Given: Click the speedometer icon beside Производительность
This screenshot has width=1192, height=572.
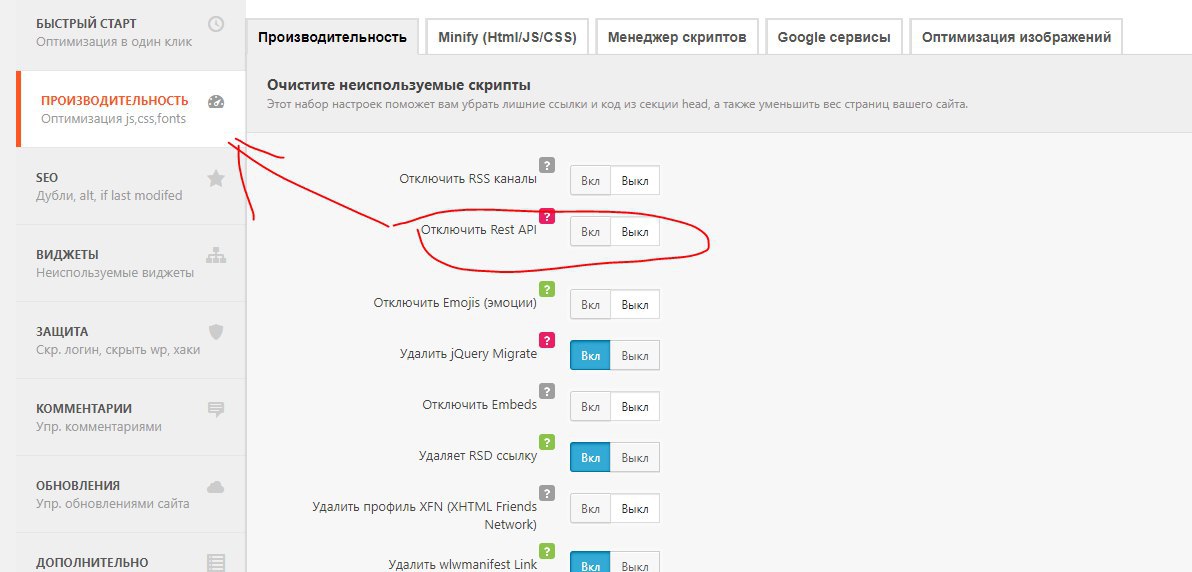Looking at the screenshot, I should 216,101.
